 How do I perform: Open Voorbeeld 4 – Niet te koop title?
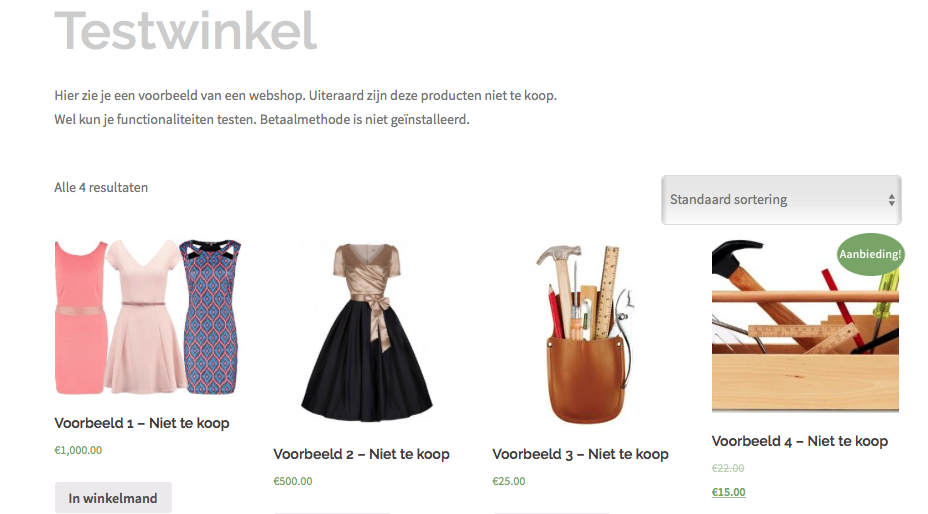tap(800, 441)
